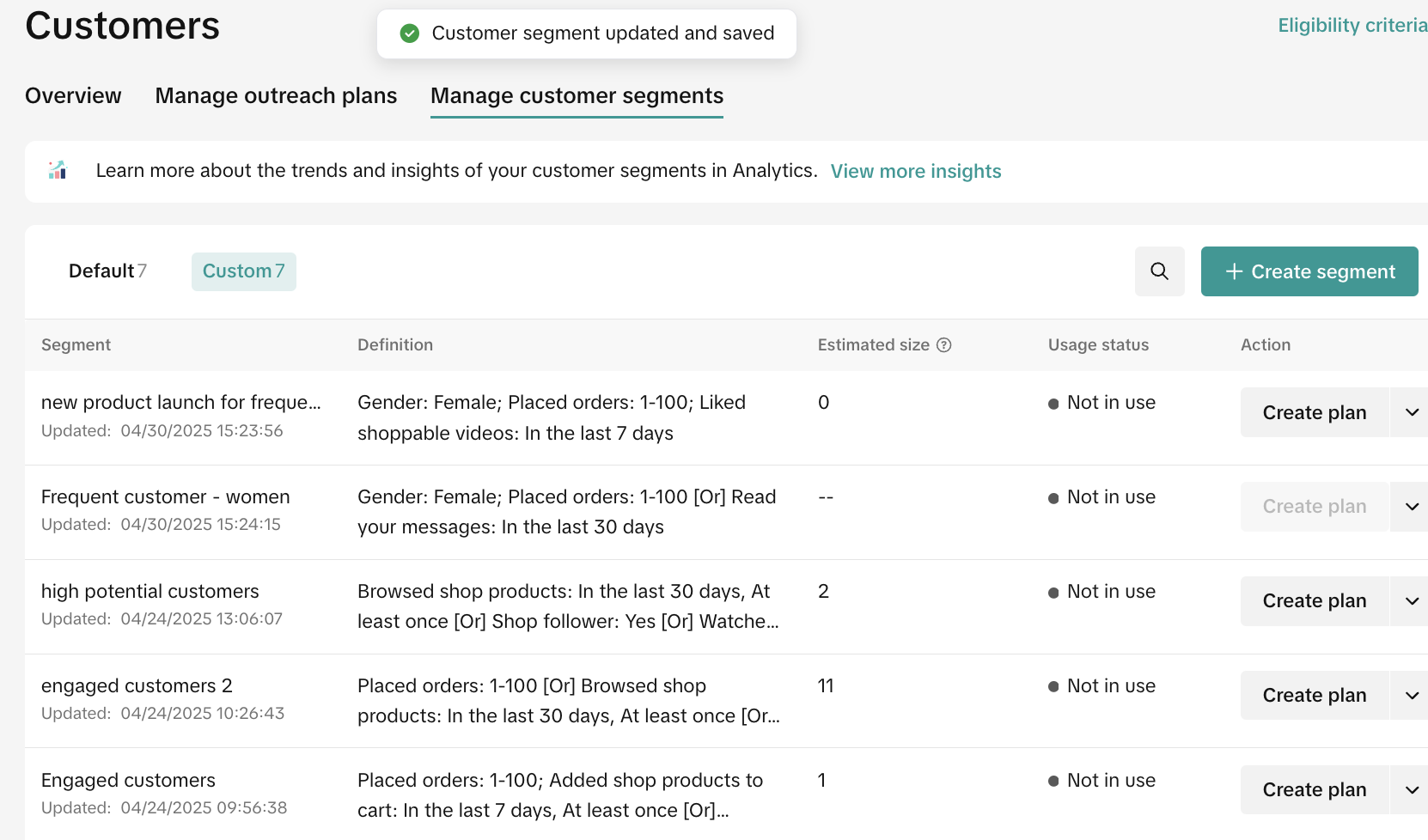
Task: Click the analytics chart icon in banner
Action: [58, 170]
